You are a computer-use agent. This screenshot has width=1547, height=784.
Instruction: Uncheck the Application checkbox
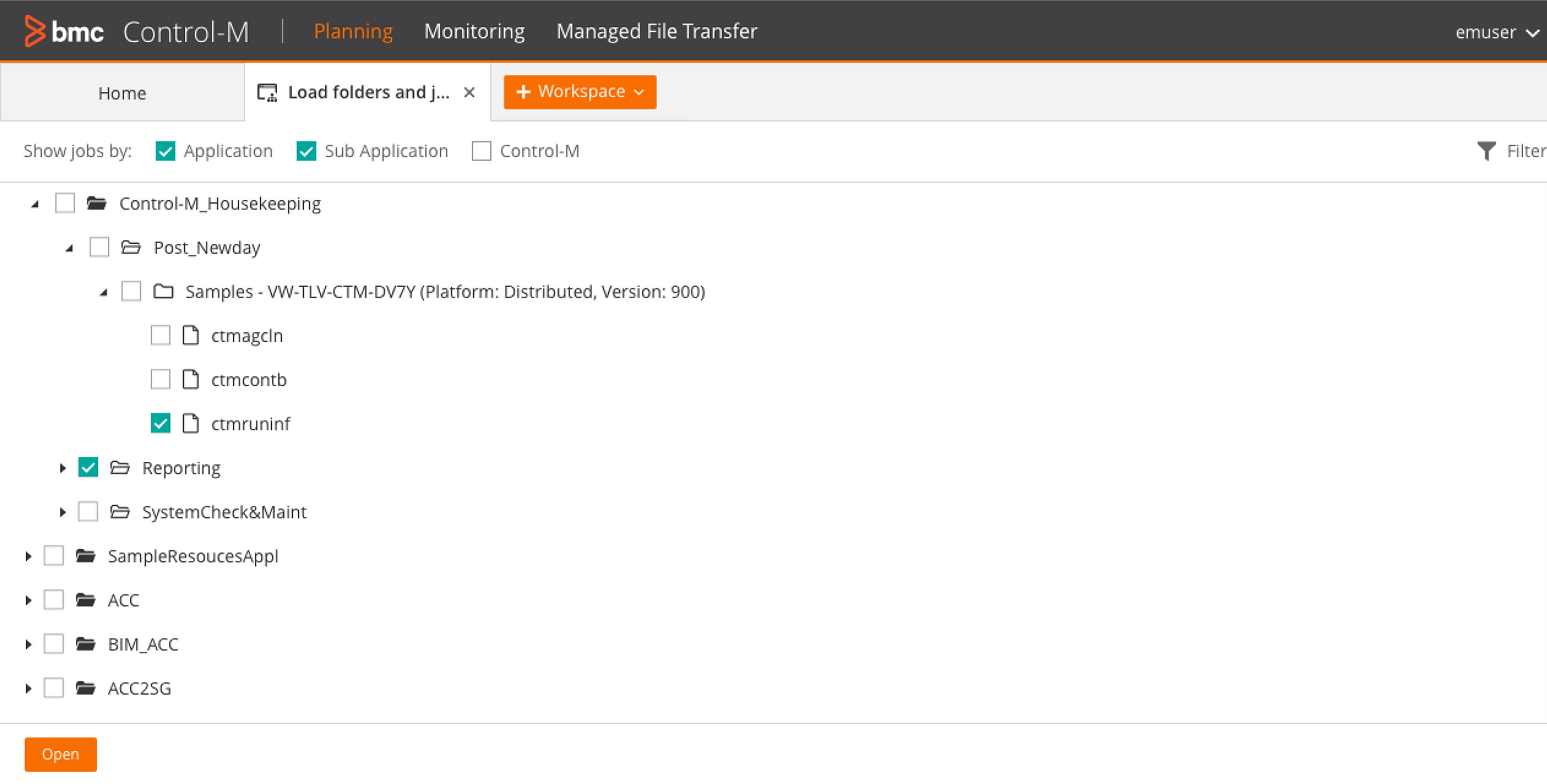click(x=165, y=151)
